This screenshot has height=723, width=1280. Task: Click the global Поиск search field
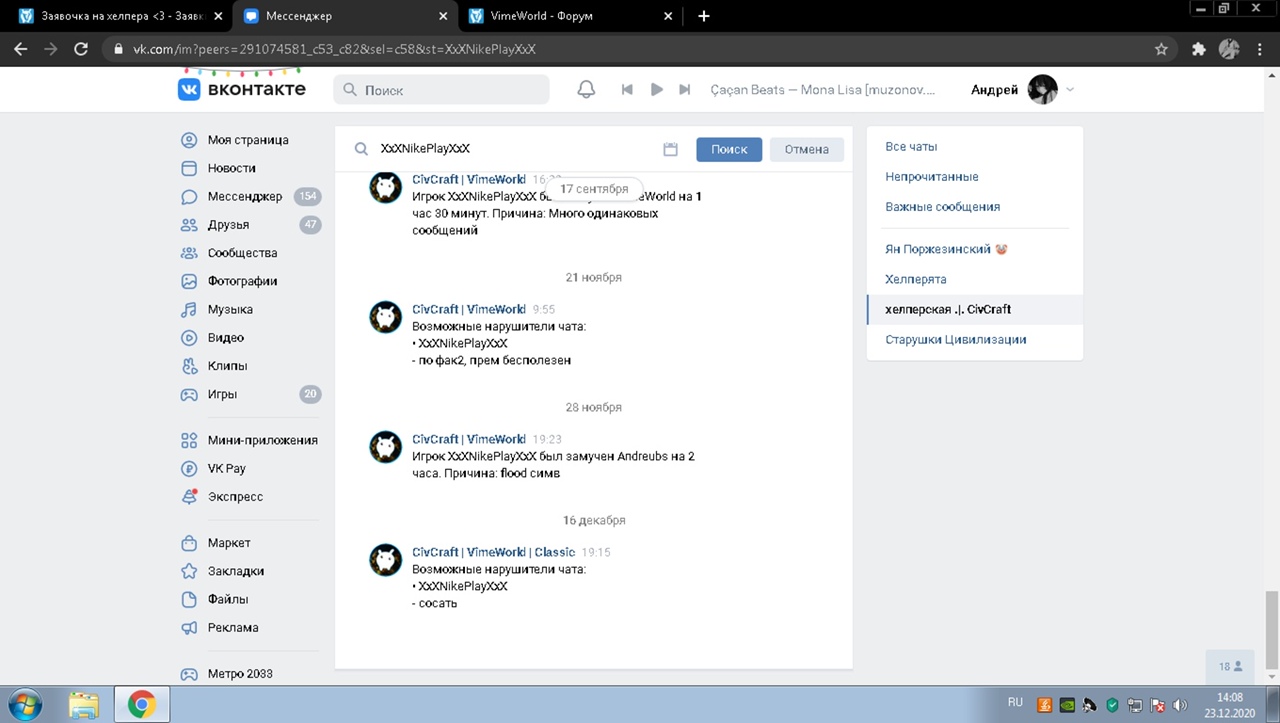pos(441,89)
